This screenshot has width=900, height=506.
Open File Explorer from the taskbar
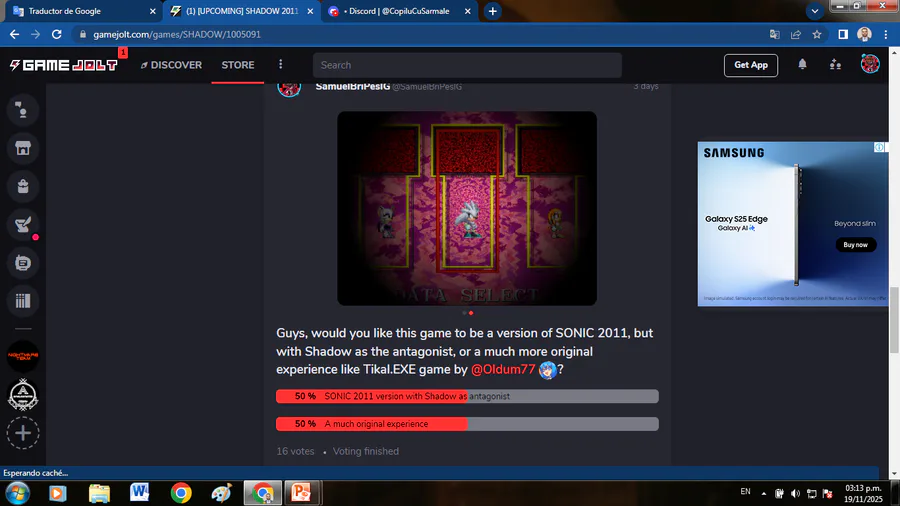pyautogui.click(x=99, y=493)
